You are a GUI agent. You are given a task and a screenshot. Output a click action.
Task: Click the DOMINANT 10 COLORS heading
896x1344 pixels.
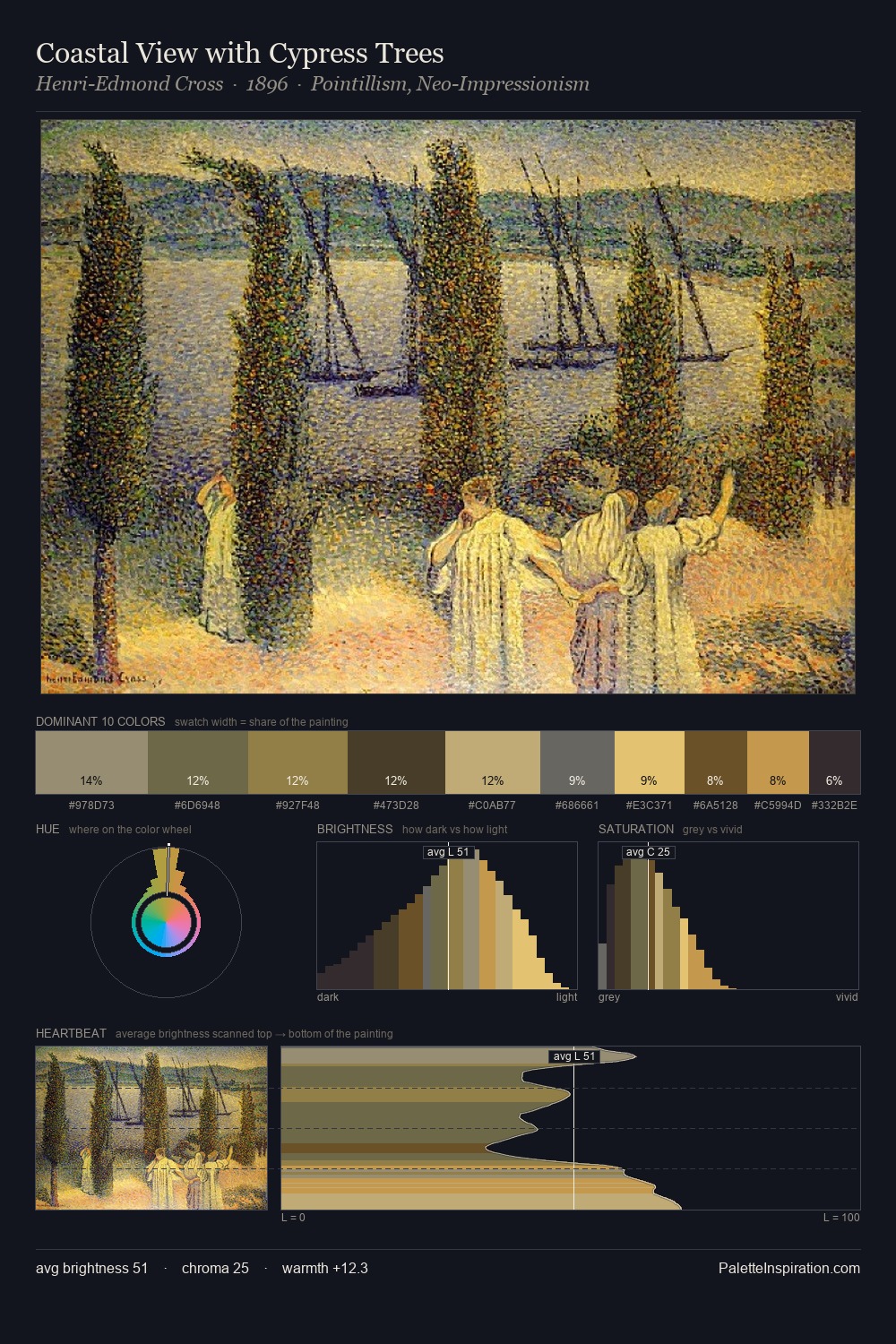point(100,721)
